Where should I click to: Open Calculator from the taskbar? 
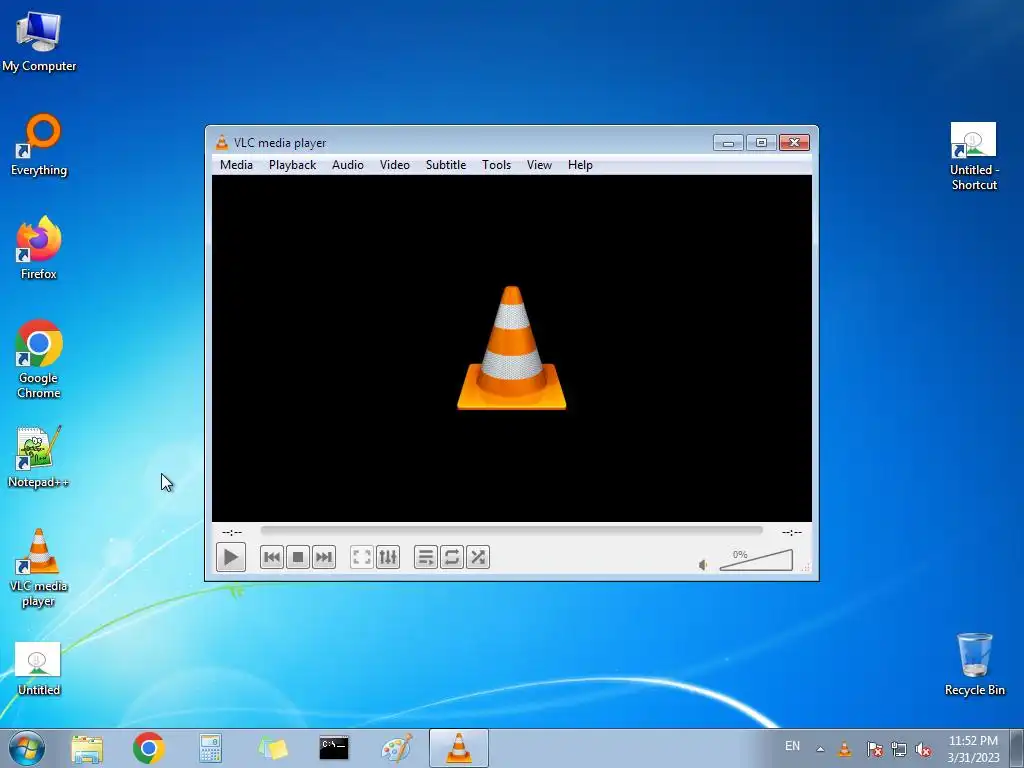pos(210,748)
